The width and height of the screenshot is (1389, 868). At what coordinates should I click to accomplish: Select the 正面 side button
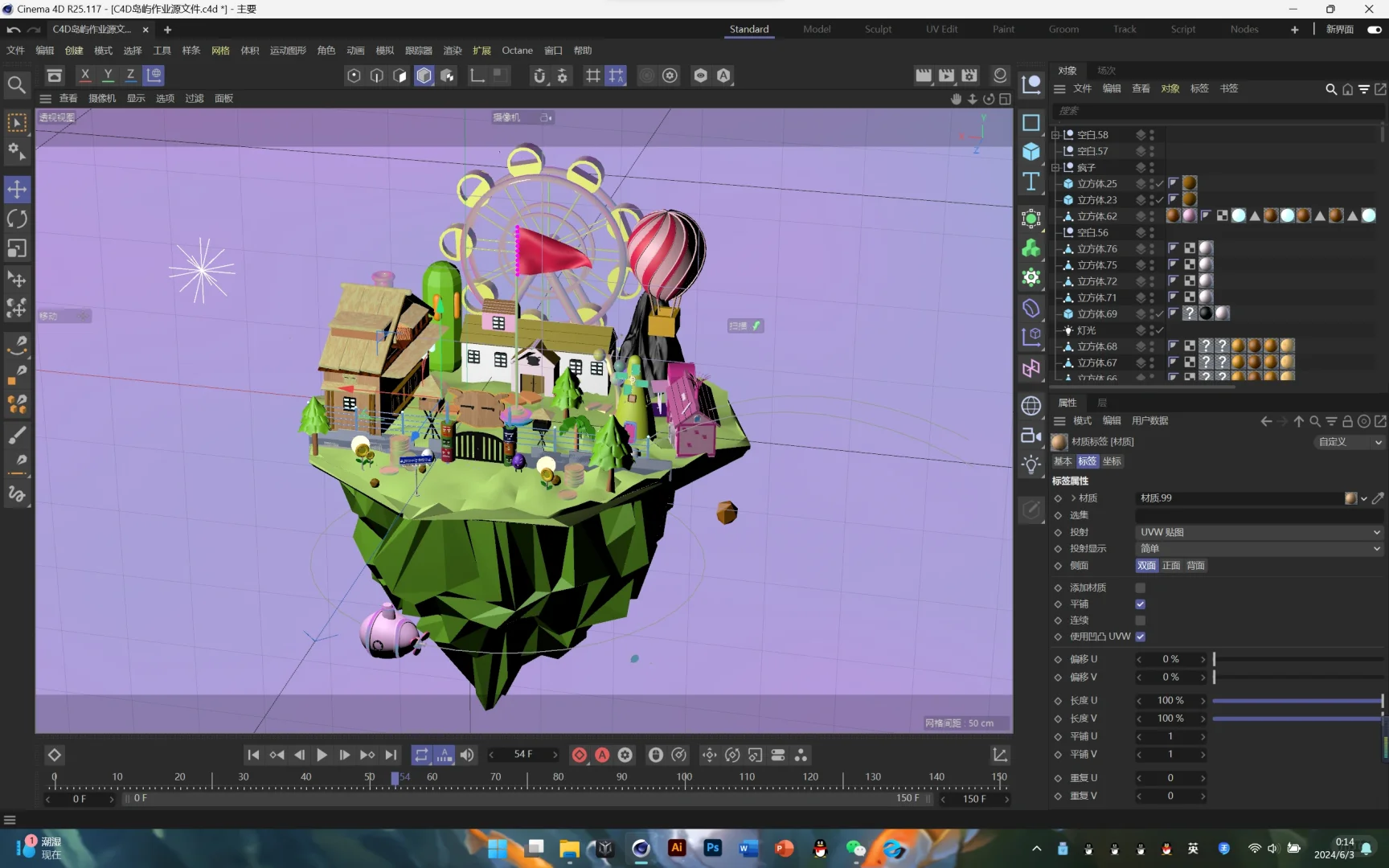(1171, 566)
